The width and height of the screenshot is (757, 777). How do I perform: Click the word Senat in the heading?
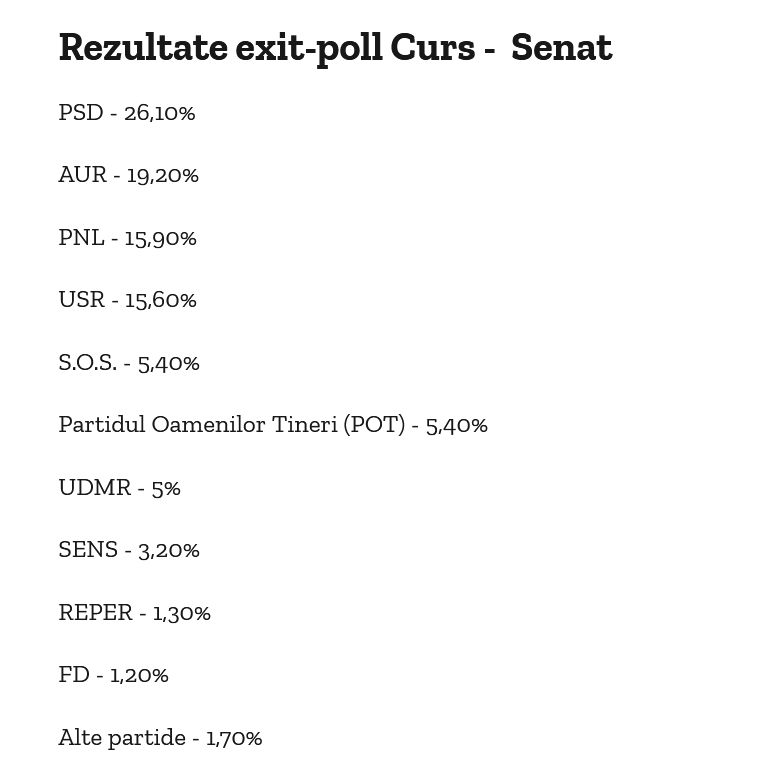[x=562, y=48]
